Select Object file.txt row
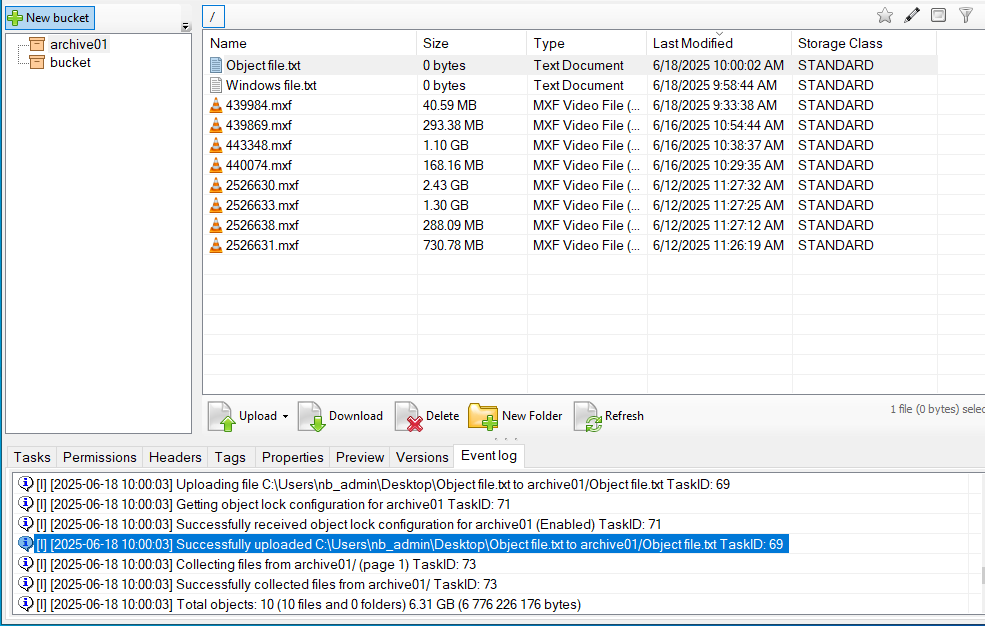This screenshot has width=985, height=626. [570, 65]
